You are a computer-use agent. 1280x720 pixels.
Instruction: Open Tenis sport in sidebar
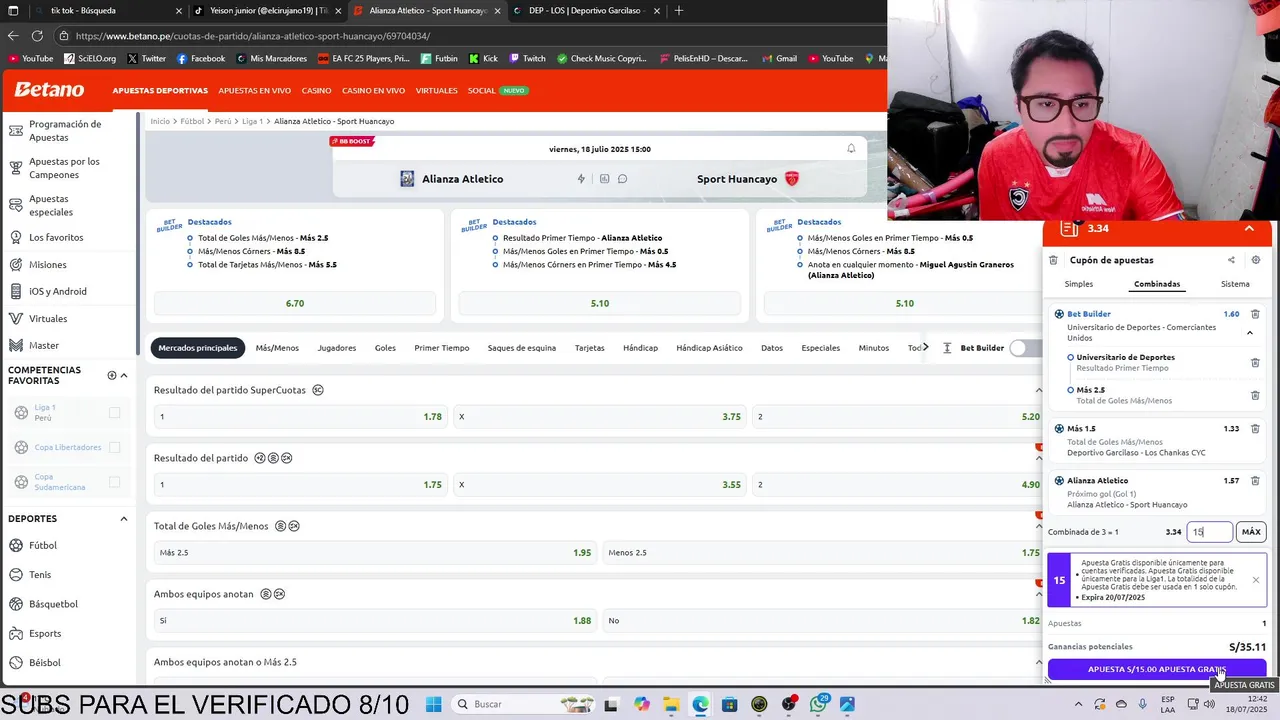tap(40, 575)
